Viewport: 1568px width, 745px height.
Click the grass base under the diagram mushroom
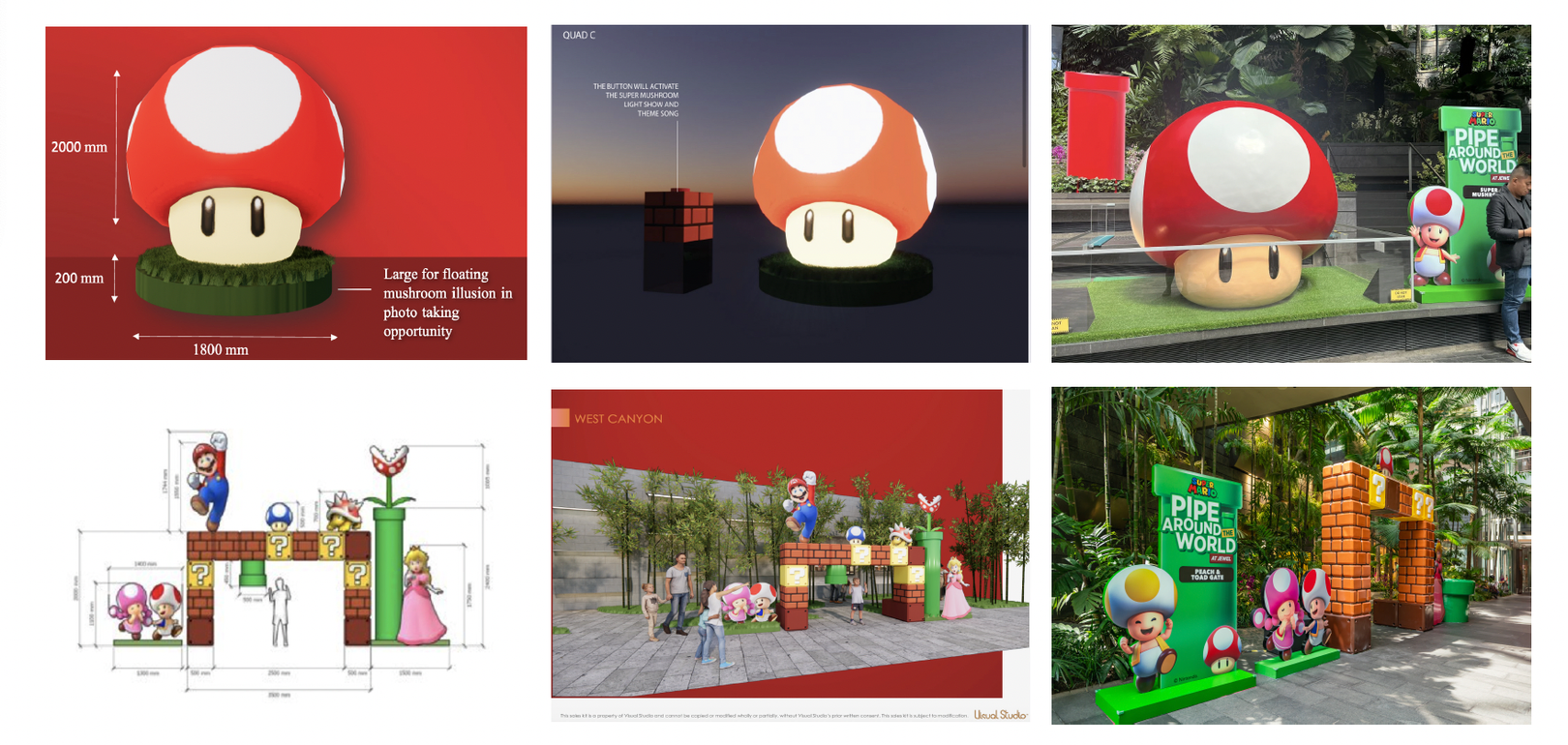click(233, 281)
